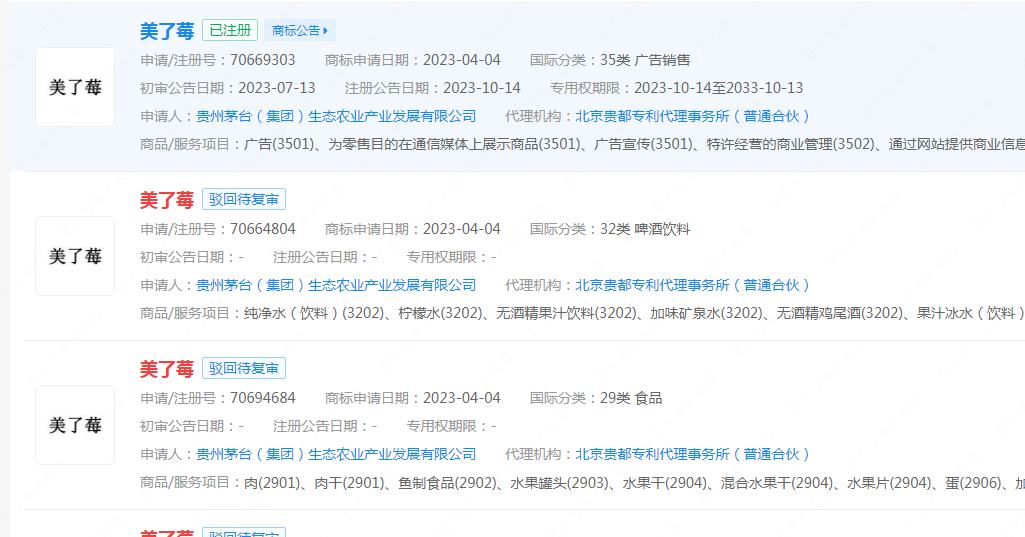
Task: Open applicant 贵州茅台生态农业 link in the class 29 result
Action: coord(336,454)
